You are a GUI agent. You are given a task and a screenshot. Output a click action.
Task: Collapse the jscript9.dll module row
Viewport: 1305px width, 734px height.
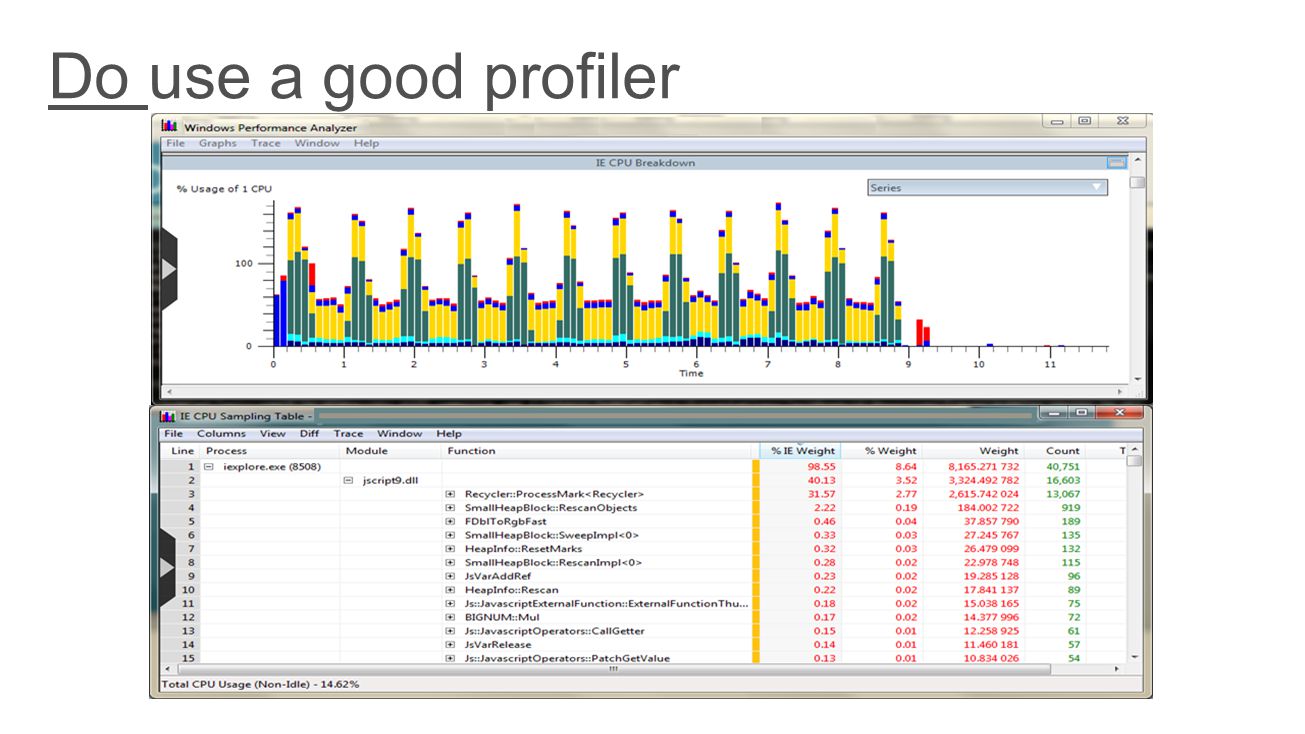click(x=349, y=481)
